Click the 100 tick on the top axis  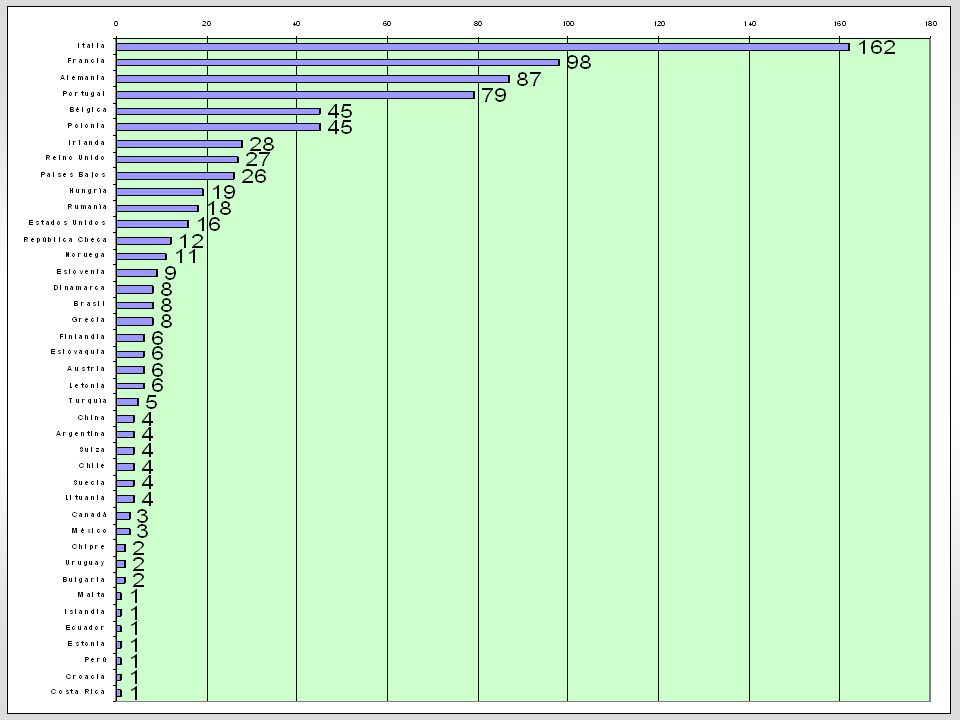568,24
